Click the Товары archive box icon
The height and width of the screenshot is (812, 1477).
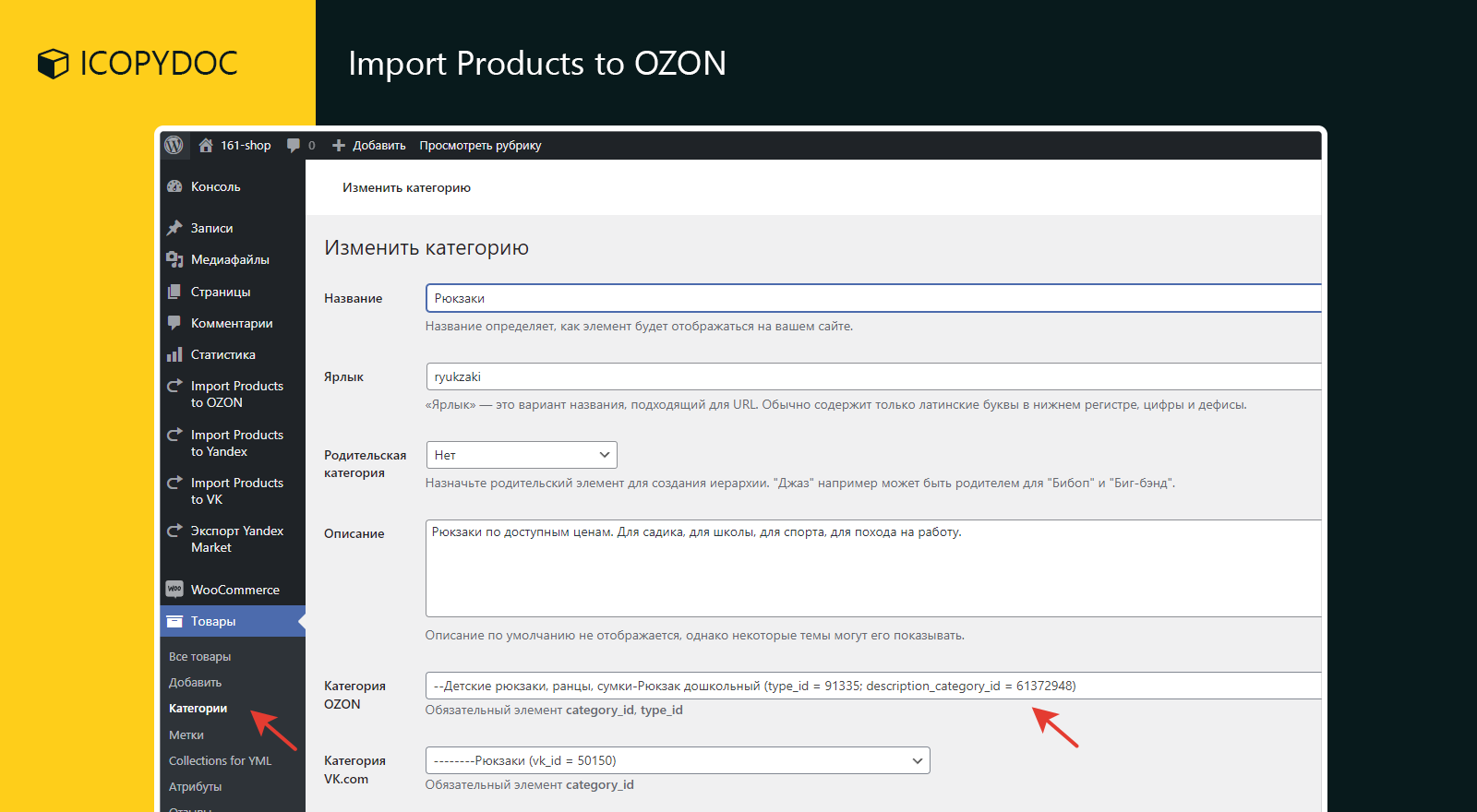click(174, 621)
